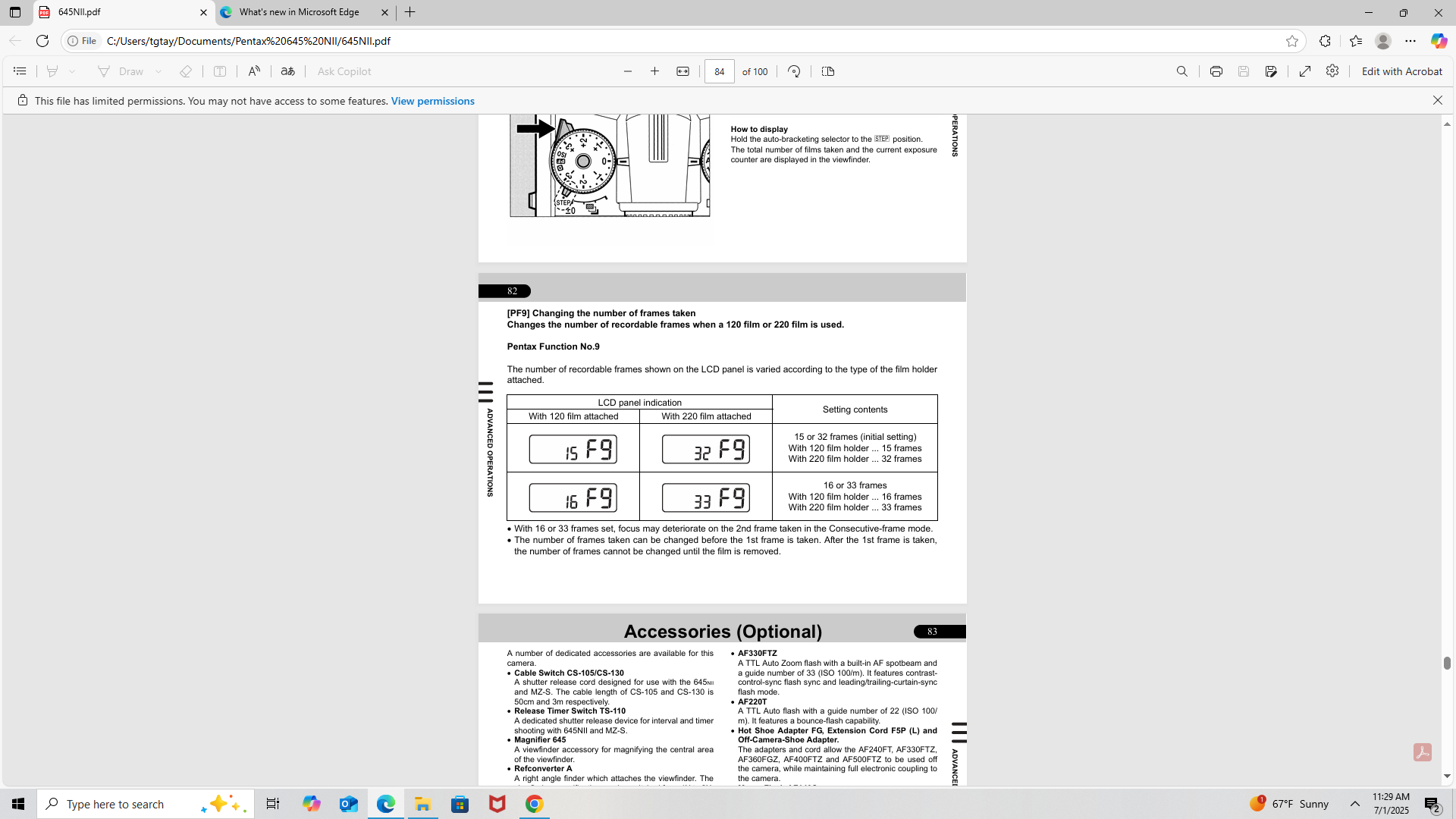Click the File site information icon
The image size is (1456, 819).
point(82,41)
